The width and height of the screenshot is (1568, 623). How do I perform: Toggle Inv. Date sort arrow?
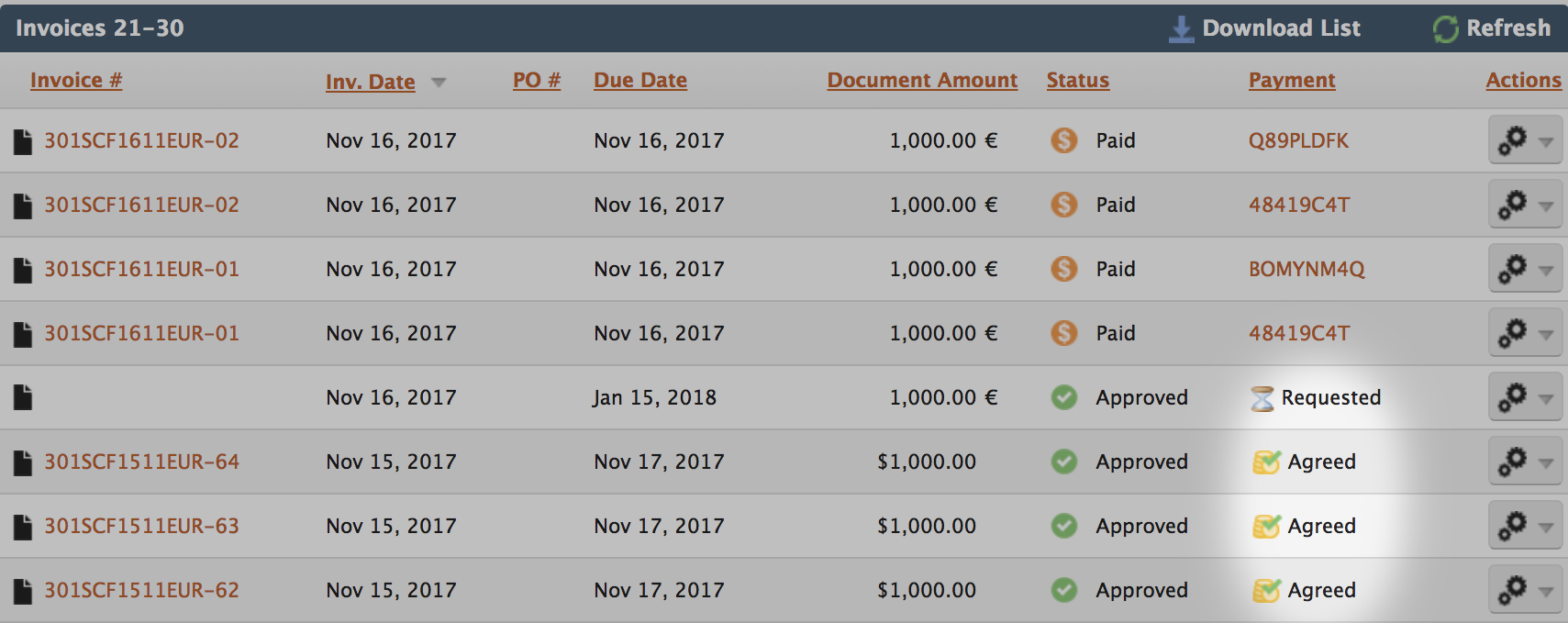(x=439, y=83)
